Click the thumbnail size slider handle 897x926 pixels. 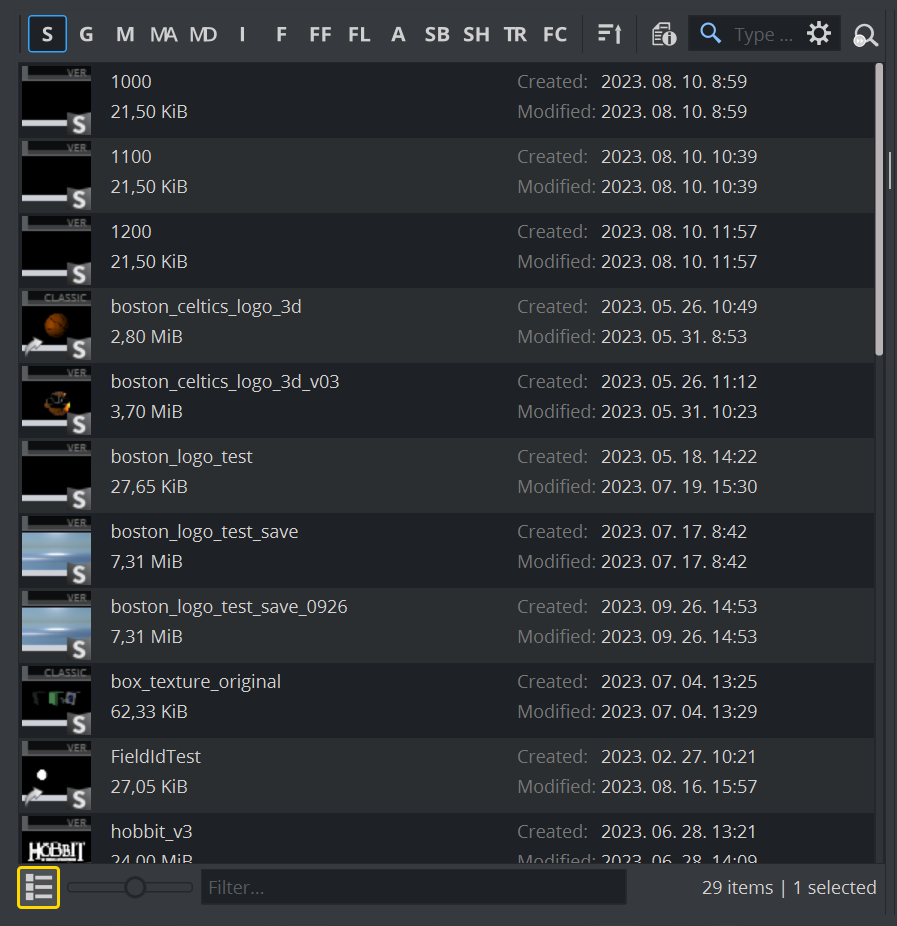click(x=135, y=887)
